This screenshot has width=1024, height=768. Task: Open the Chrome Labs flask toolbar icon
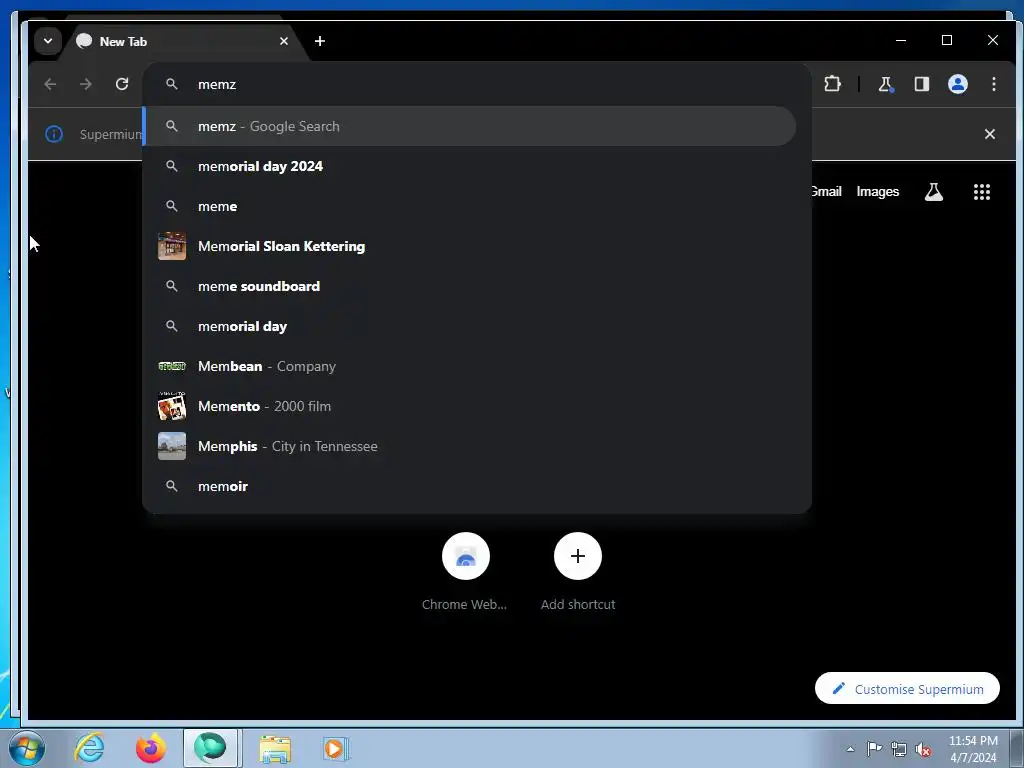click(x=886, y=84)
